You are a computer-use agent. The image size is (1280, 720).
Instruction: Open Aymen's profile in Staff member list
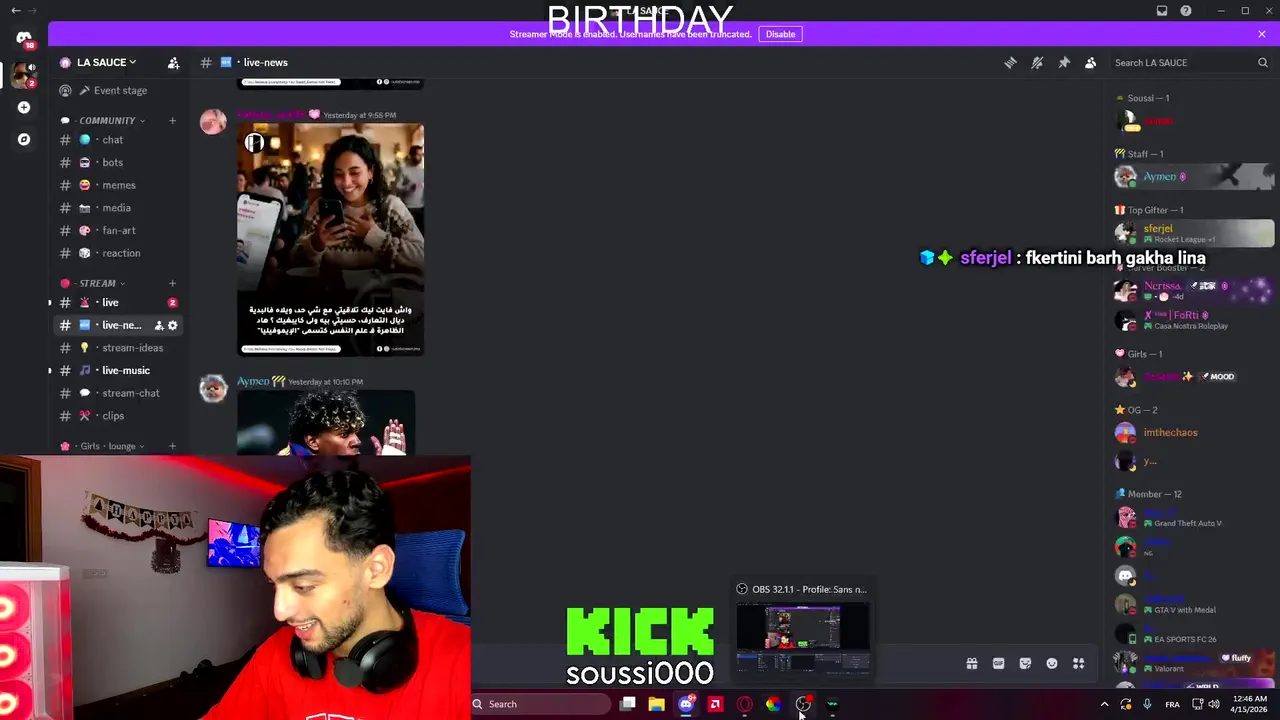pyautogui.click(x=1192, y=177)
